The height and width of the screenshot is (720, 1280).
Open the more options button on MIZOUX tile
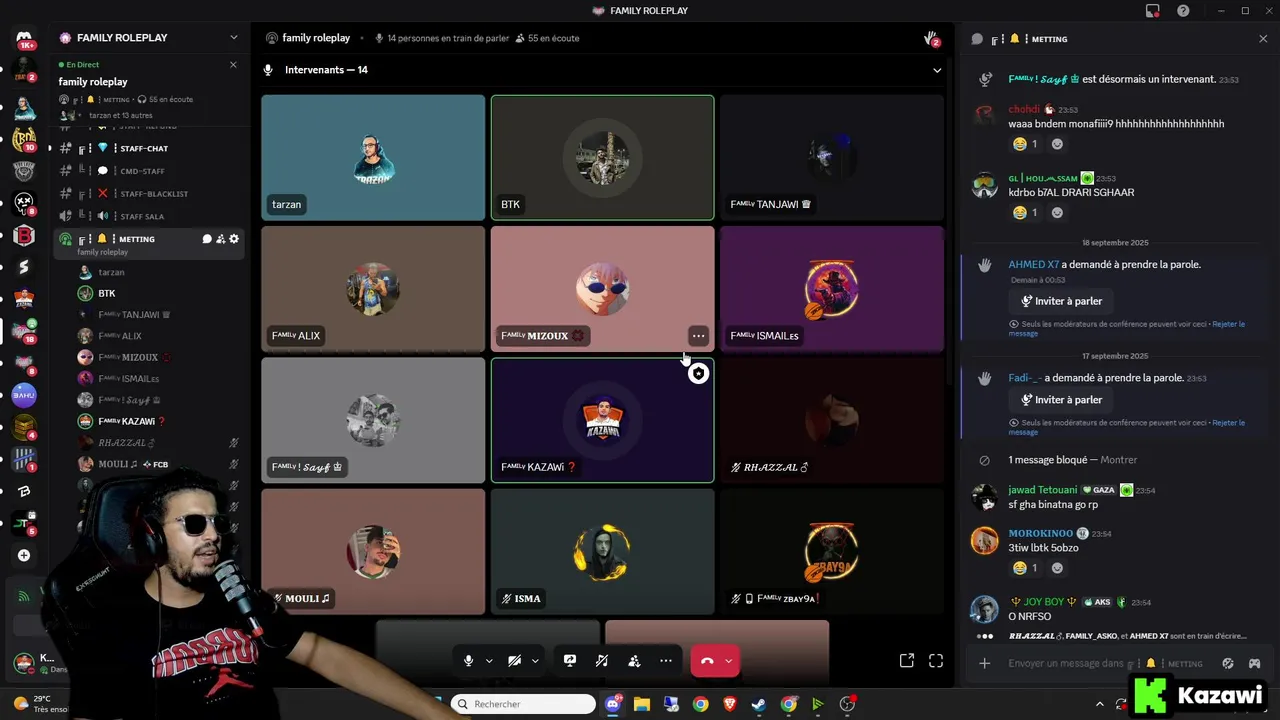tap(698, 336)
